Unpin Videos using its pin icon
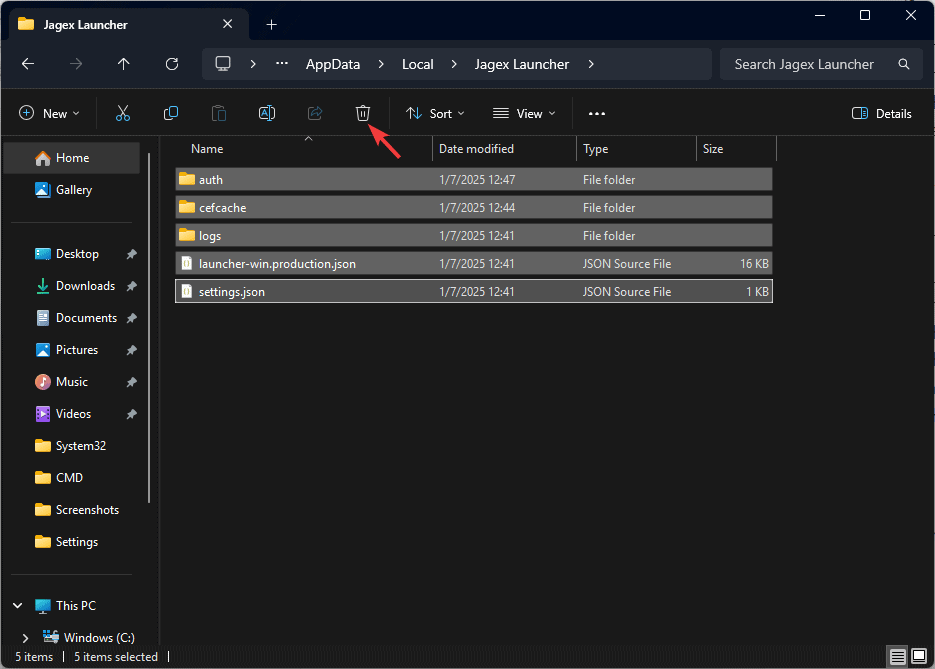 click(132, 414)
